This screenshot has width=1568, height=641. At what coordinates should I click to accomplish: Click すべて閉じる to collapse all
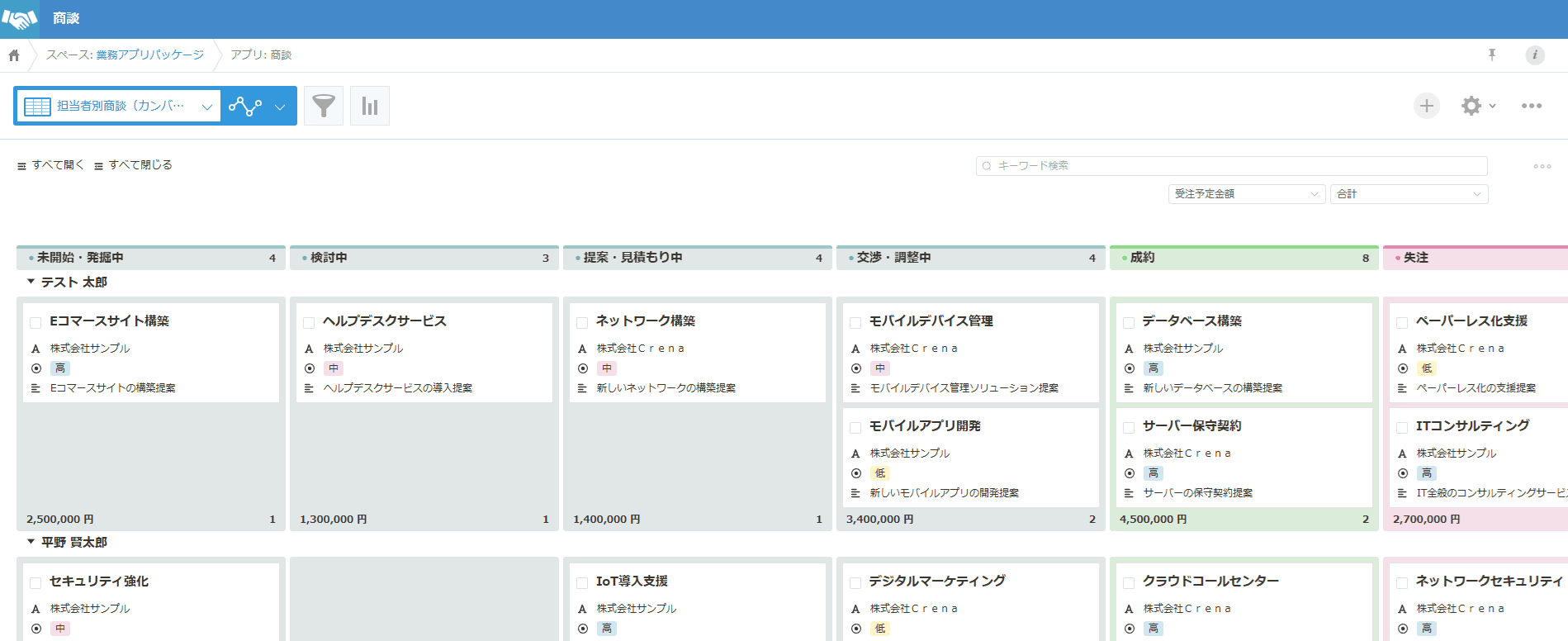click(x=133, y=165)
